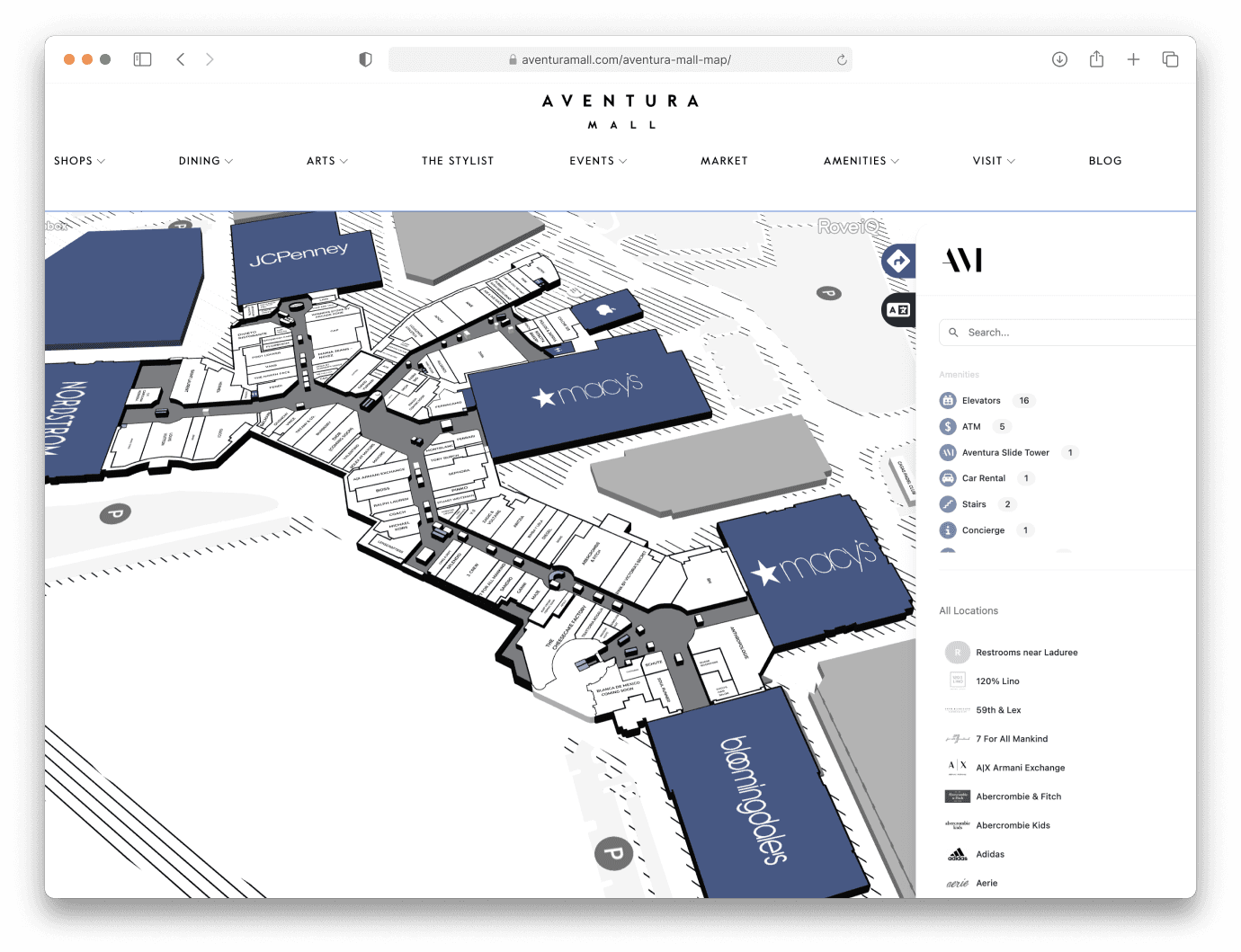Click the All Locations heading
Screen dimensions: 1241x952
[969, 611]
